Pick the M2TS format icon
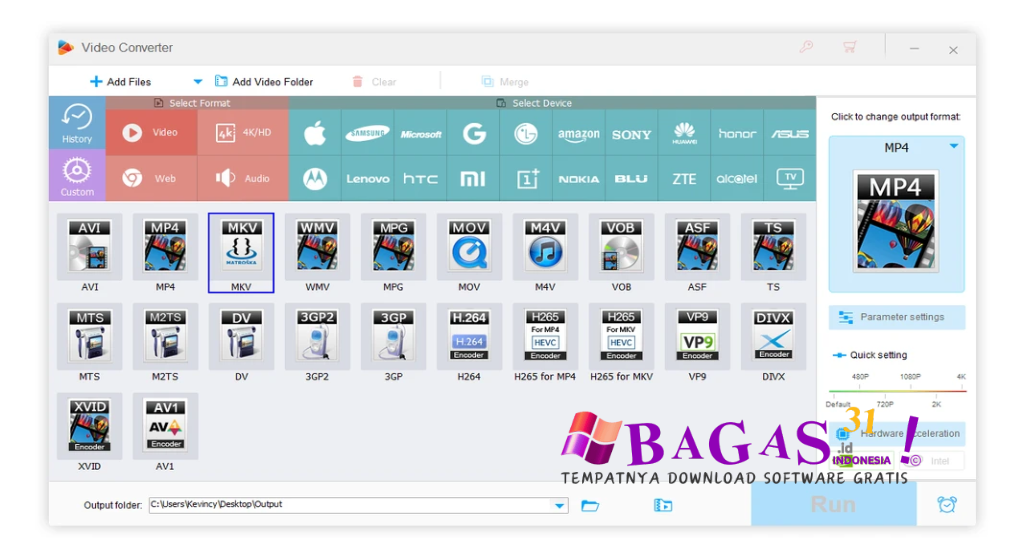 pyautogui.click(x=165, y=337)
